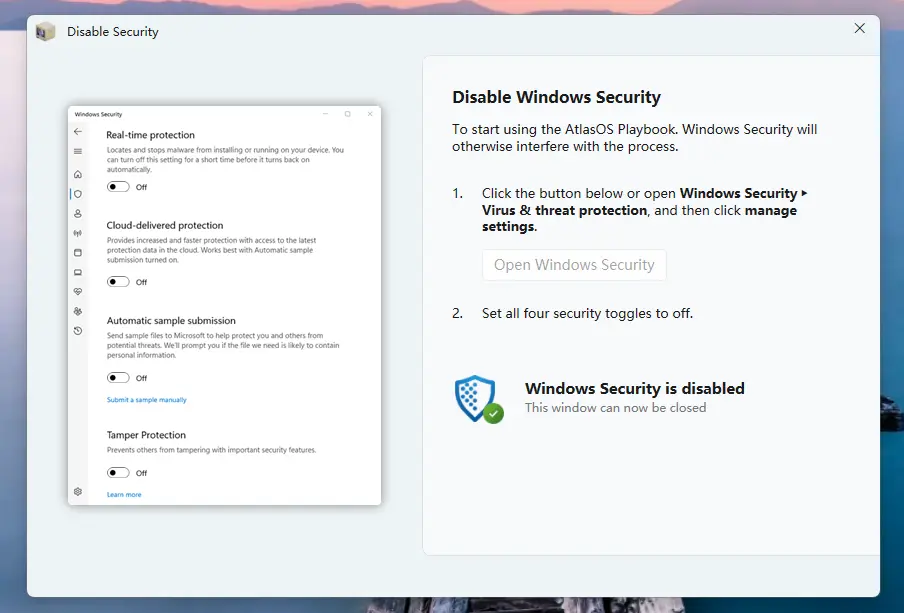904x613 pixels.
Task: Select Device performance heart icon in sidebar
Action: [x=78, y=292]
